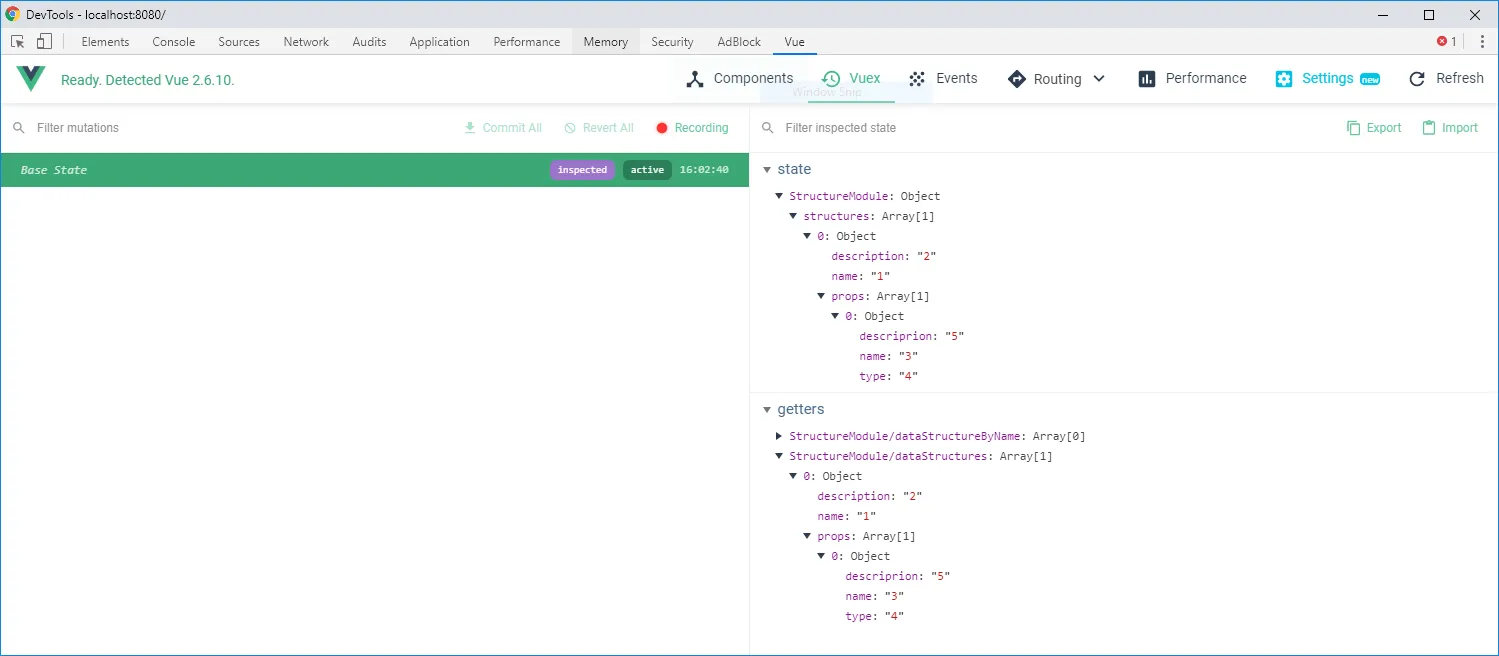Click the Vue logo icon
Viewport: 1499px width, 656px height.
pos(31,79)
